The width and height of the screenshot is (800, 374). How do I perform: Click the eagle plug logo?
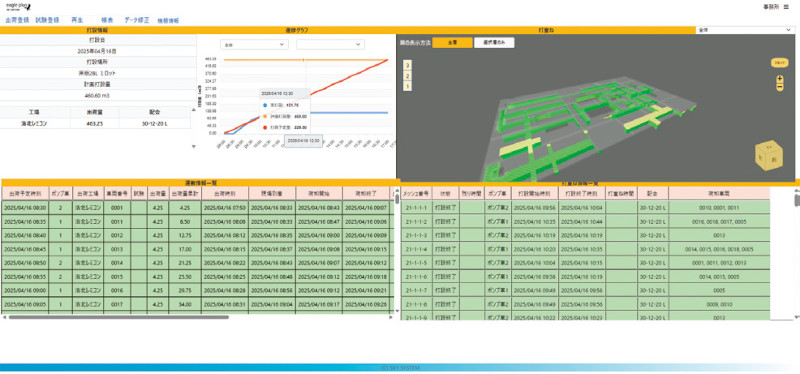[x=18, y=7]
